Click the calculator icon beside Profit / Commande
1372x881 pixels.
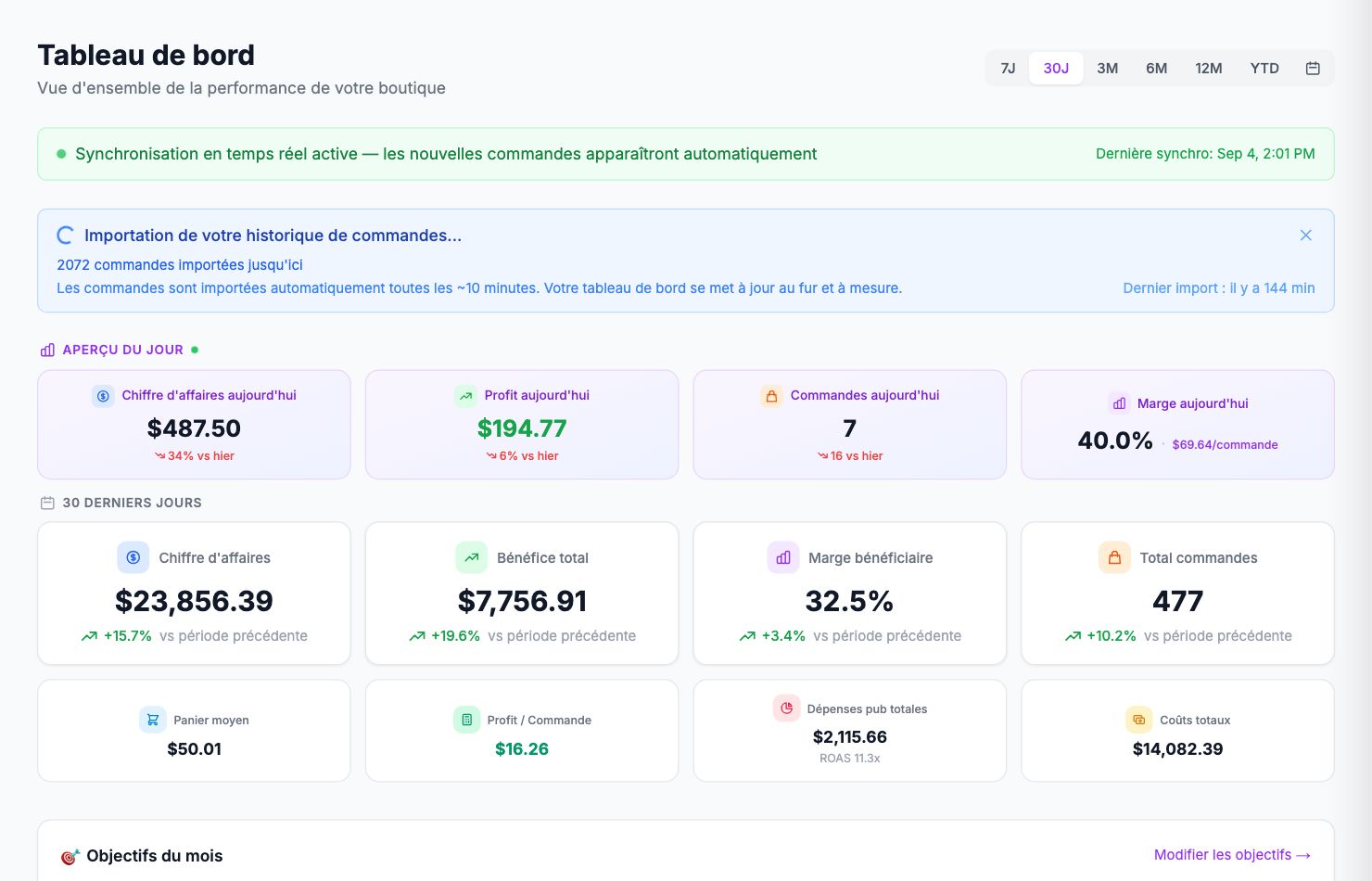(467, 720)
